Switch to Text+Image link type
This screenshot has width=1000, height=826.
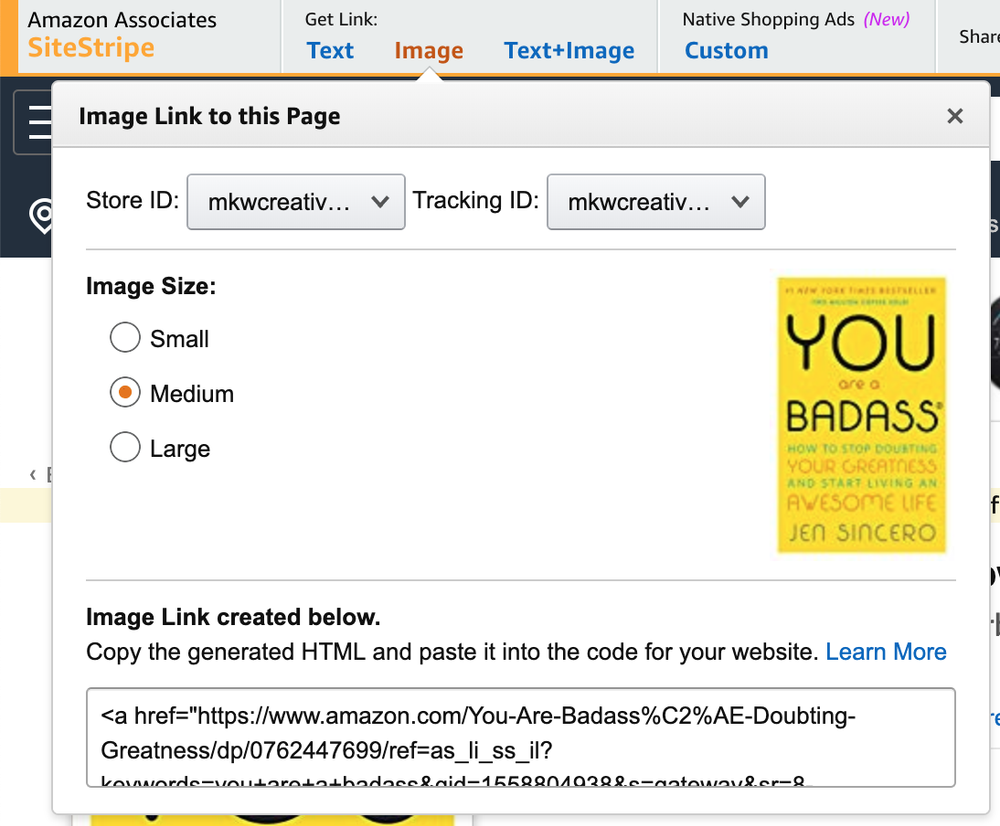coord(569,50)
